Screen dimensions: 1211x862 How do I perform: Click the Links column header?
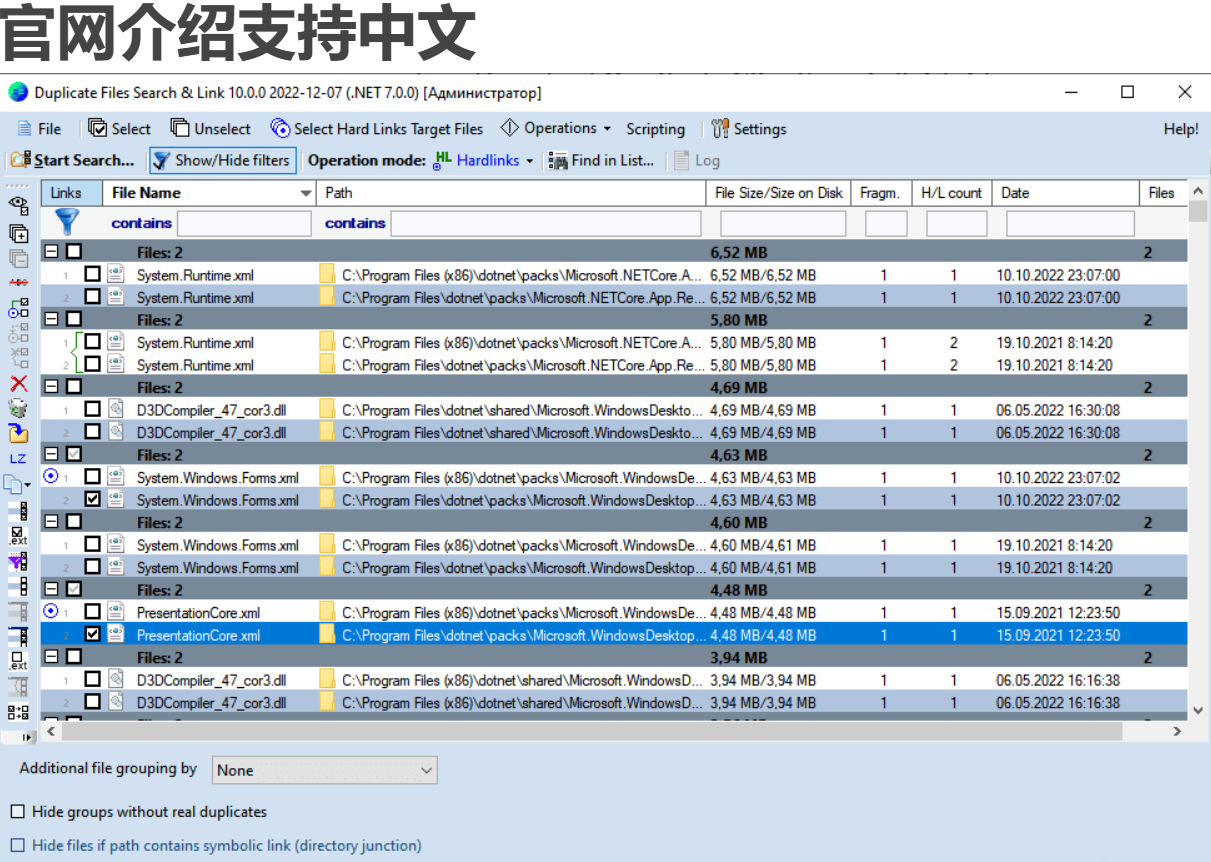[72, 193]
